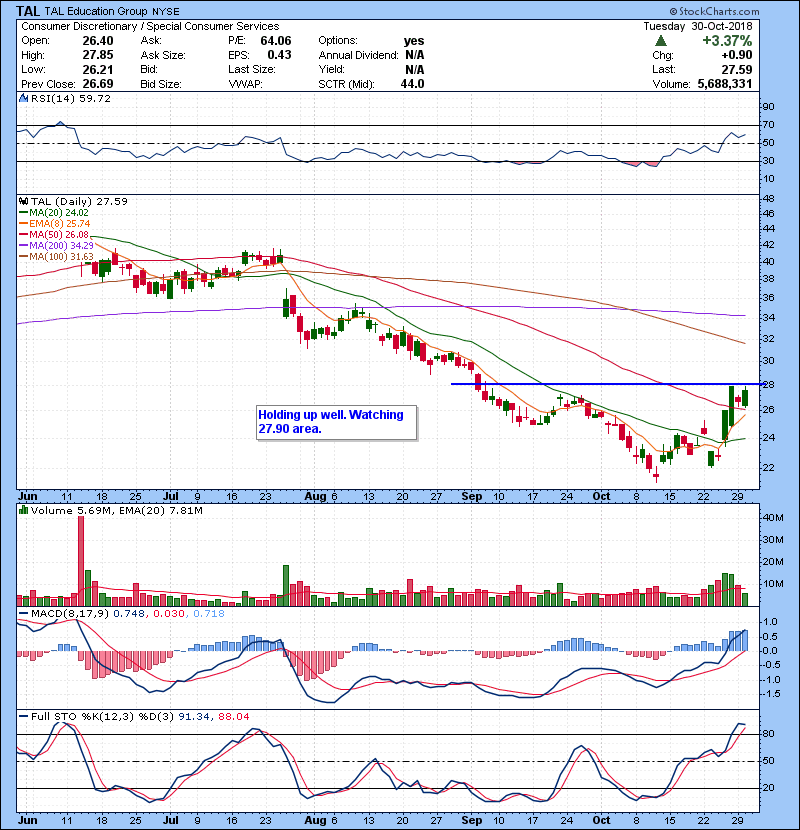Viewport: 800px width, 830px height.
Task: Click the MA(200) 34.29 legend entry
Action: 57,246
